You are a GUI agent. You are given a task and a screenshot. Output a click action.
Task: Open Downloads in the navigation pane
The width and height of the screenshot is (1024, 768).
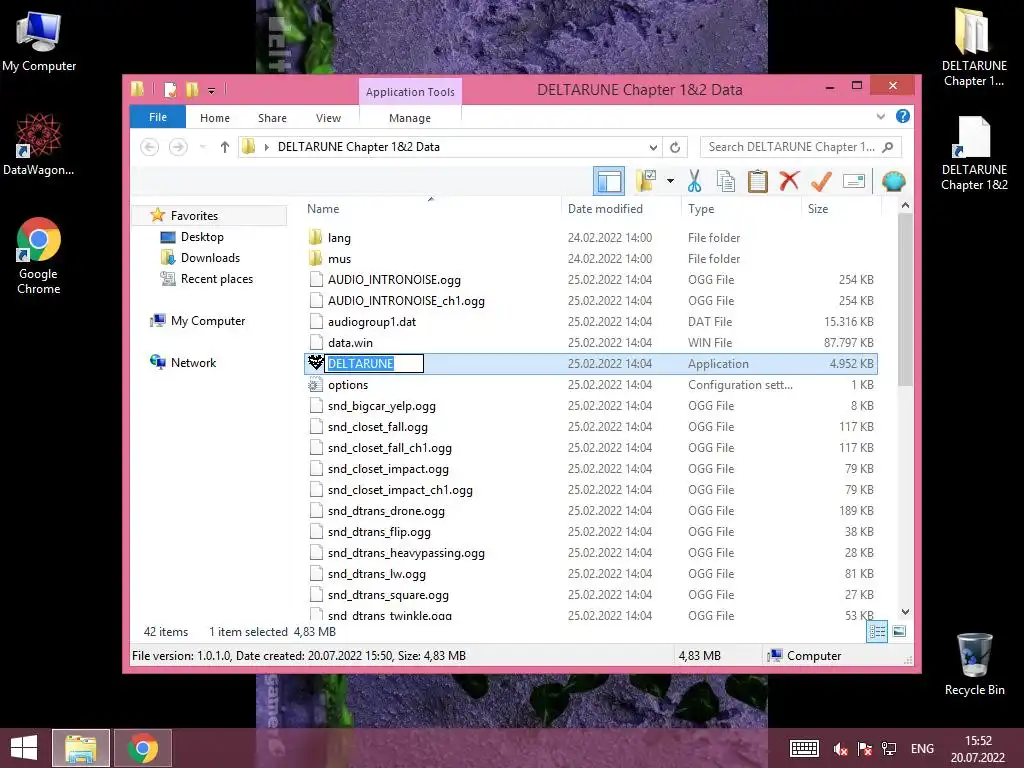(x=210, y=258)
